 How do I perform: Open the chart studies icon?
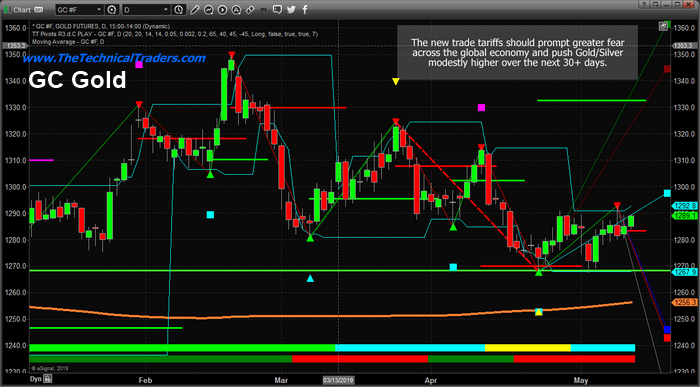[209, 9]
